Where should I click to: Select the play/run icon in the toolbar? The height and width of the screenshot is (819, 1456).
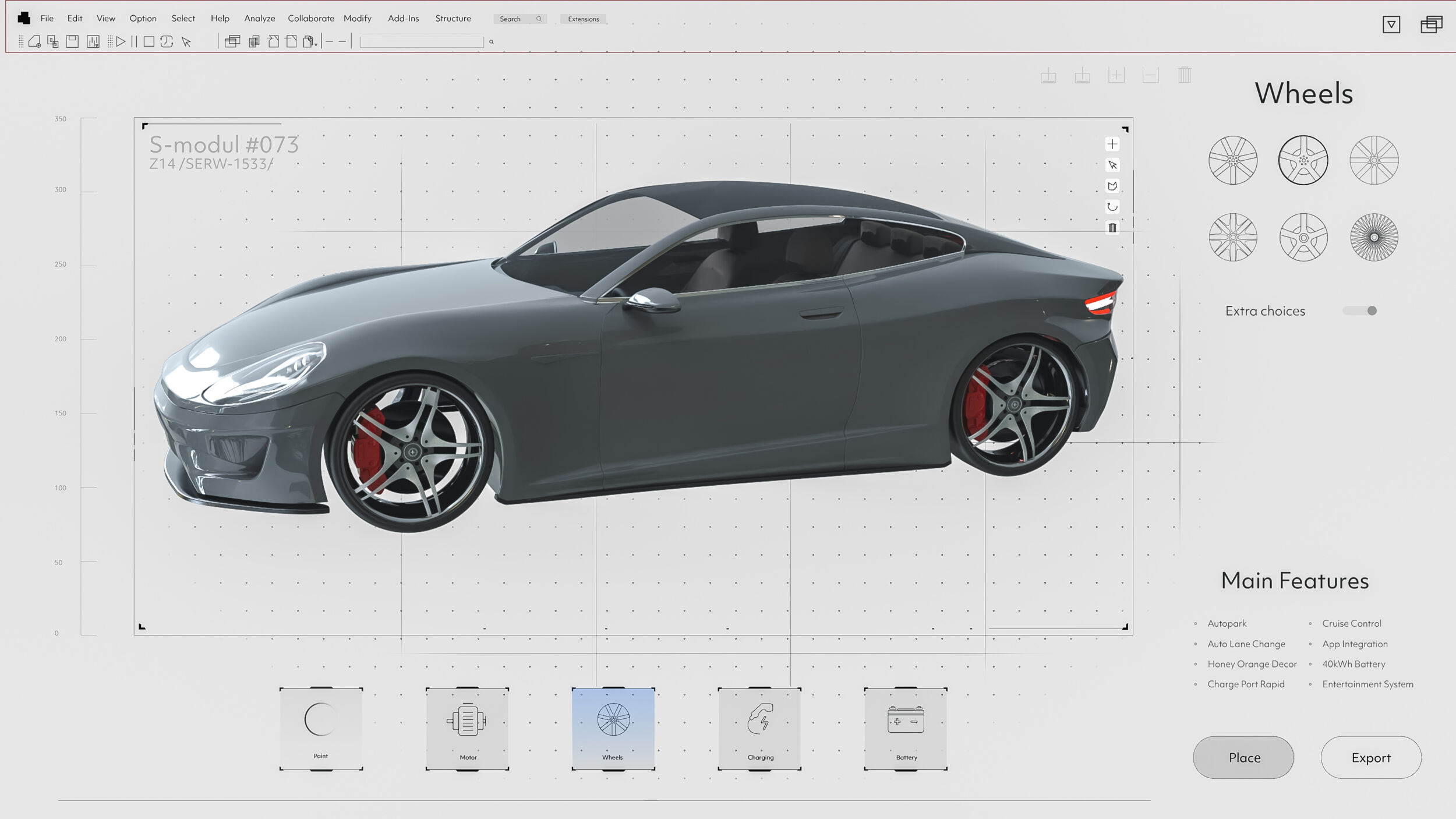point(121,42)
